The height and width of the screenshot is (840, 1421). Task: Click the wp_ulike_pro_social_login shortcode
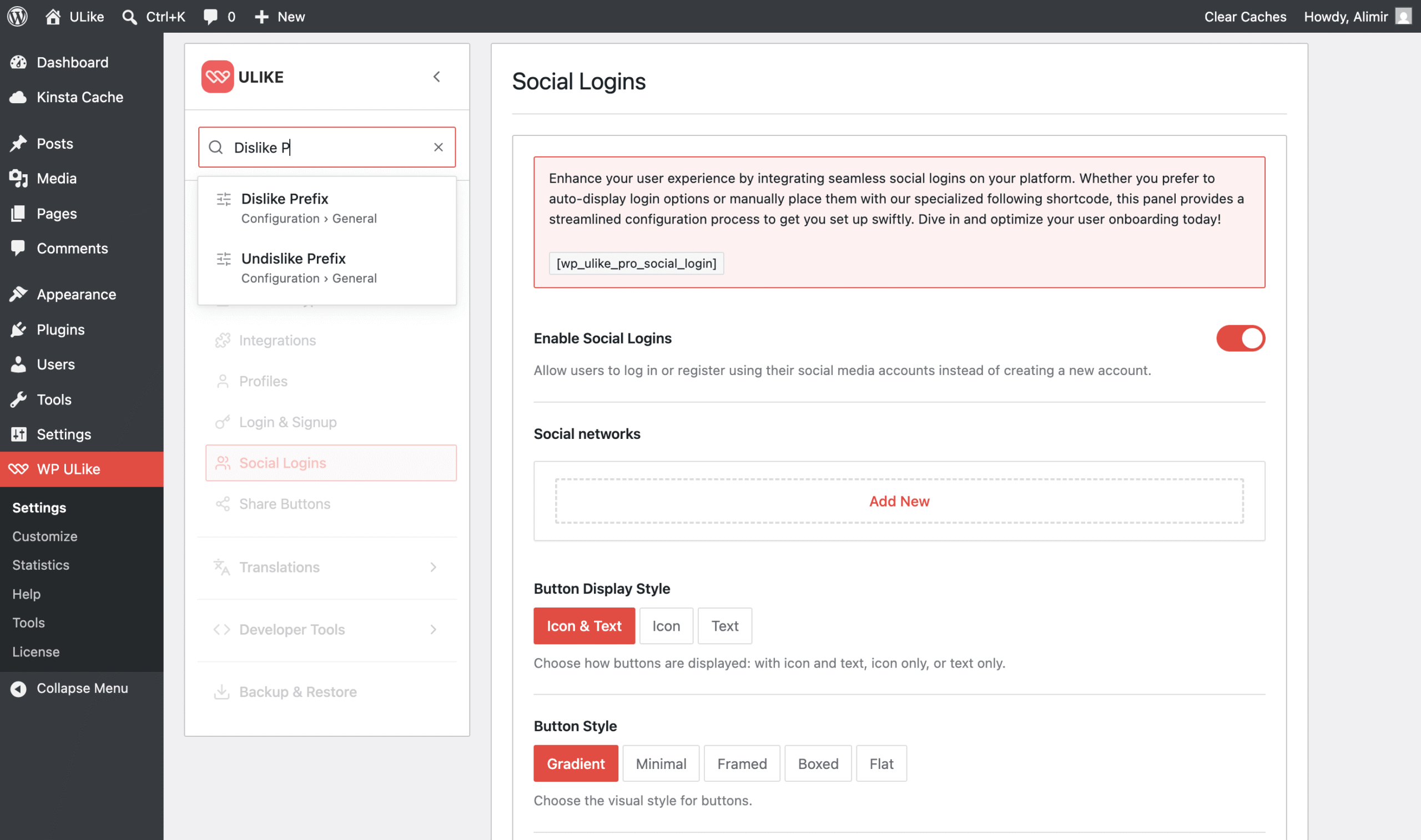click(x=636, y=263)
